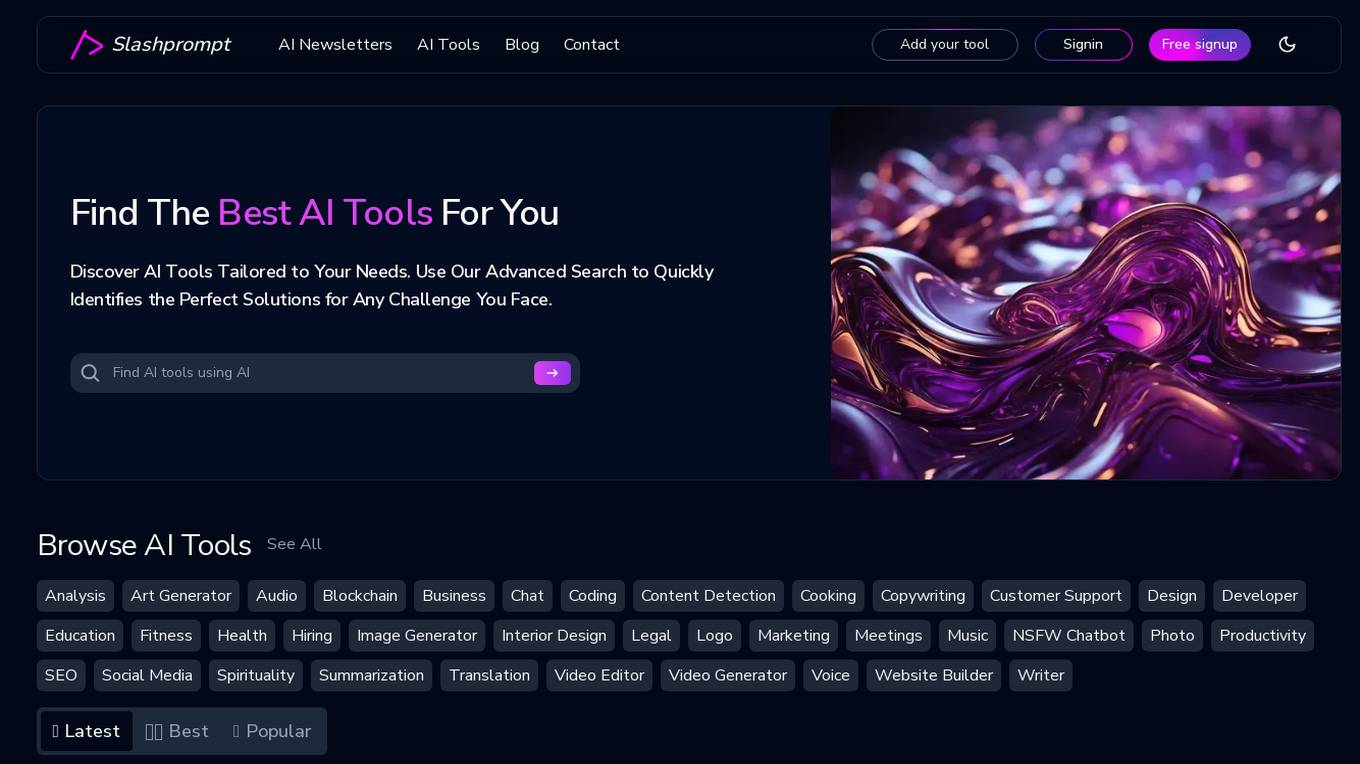Screen dimensions: 1360x764
Task: Select the Developer category tag
Action: (1260, 596)
